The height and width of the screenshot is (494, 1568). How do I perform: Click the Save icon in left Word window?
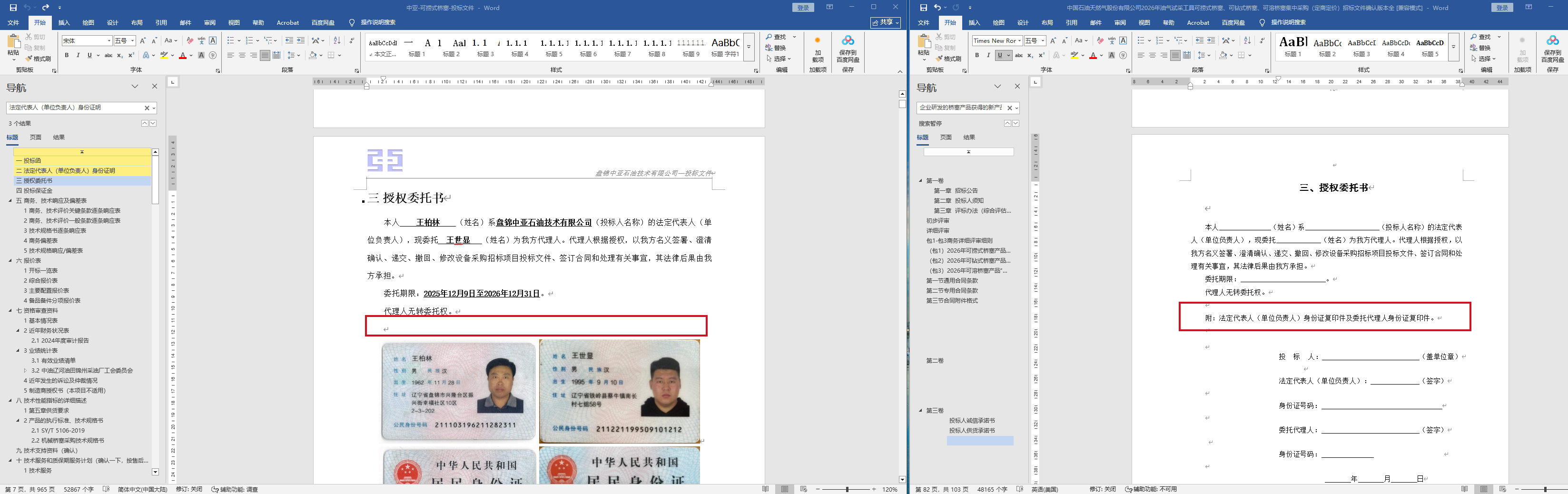pyautogui.click(x=13, y=7)
